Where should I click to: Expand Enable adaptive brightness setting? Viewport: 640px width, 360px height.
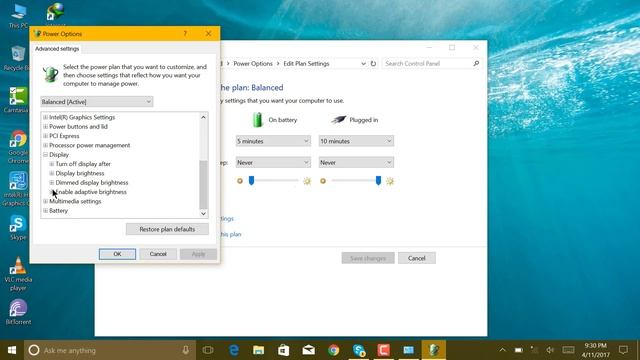coord(52,192)
